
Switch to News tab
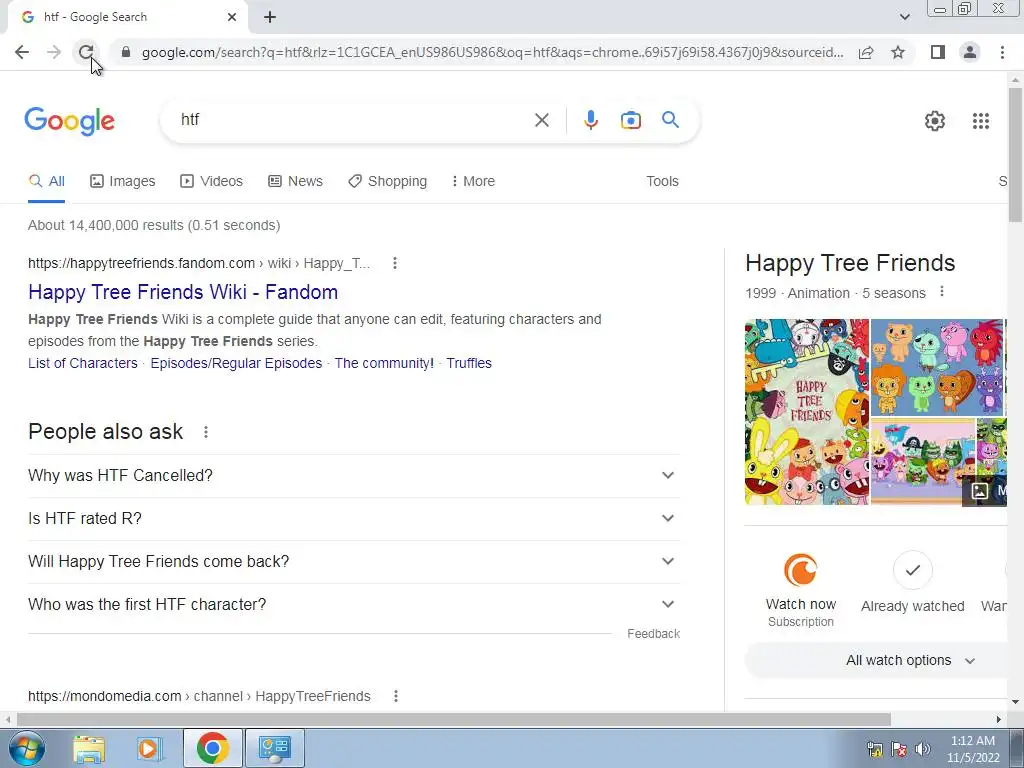(295, 182)
